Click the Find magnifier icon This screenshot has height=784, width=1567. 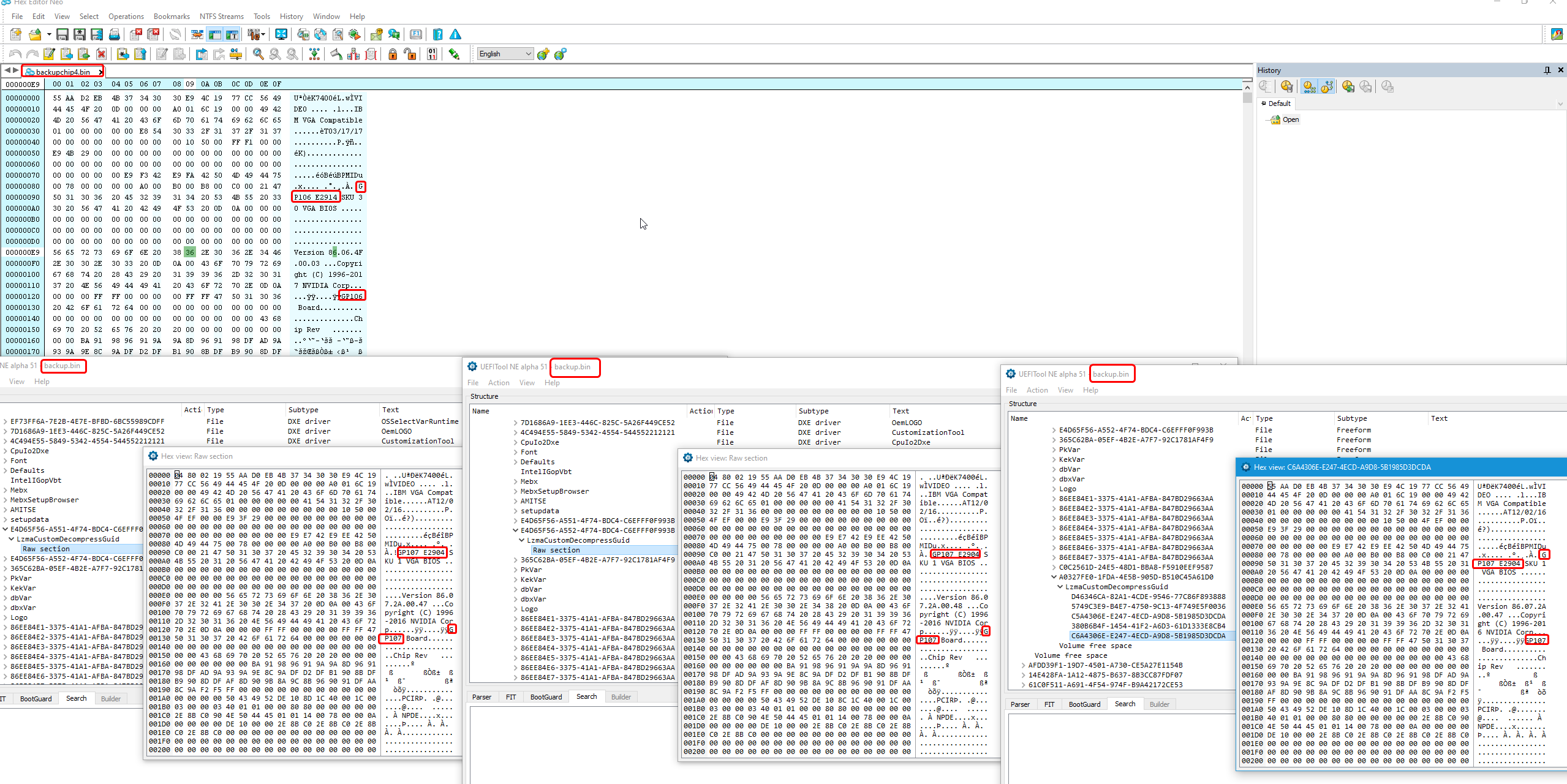(x=259, y=54)
